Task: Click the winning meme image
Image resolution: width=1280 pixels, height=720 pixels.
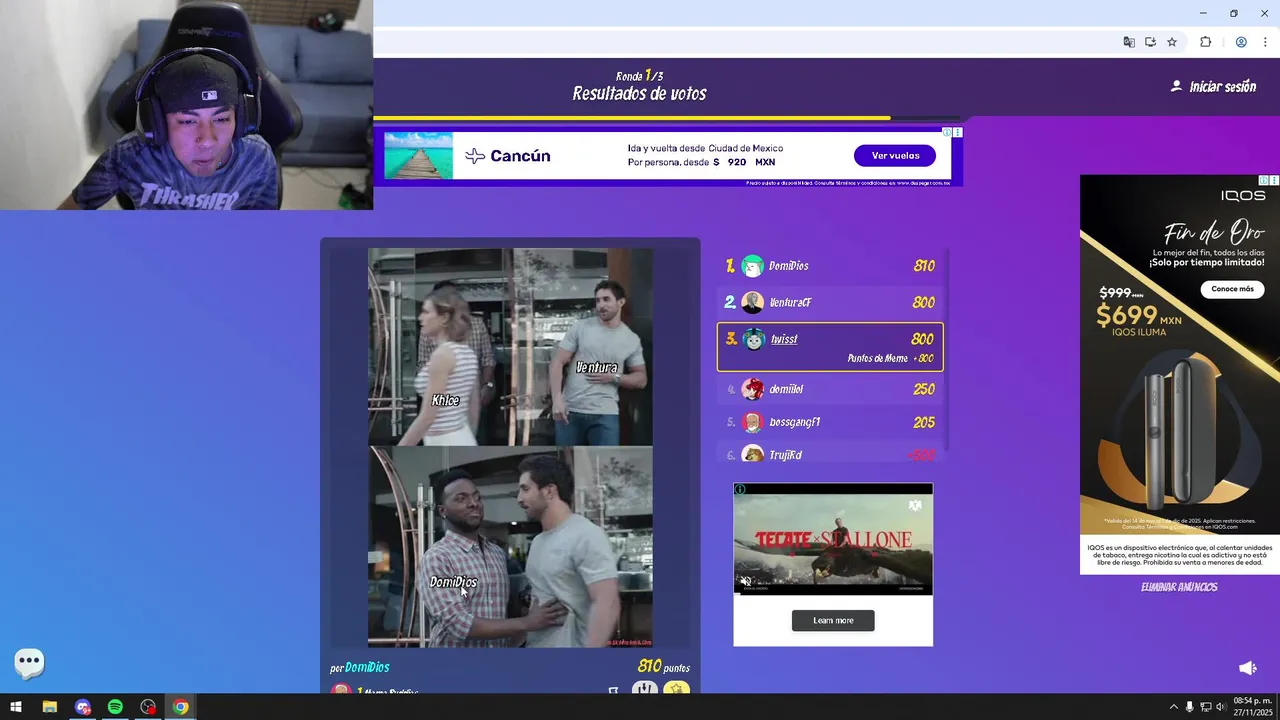Action: 510,447
